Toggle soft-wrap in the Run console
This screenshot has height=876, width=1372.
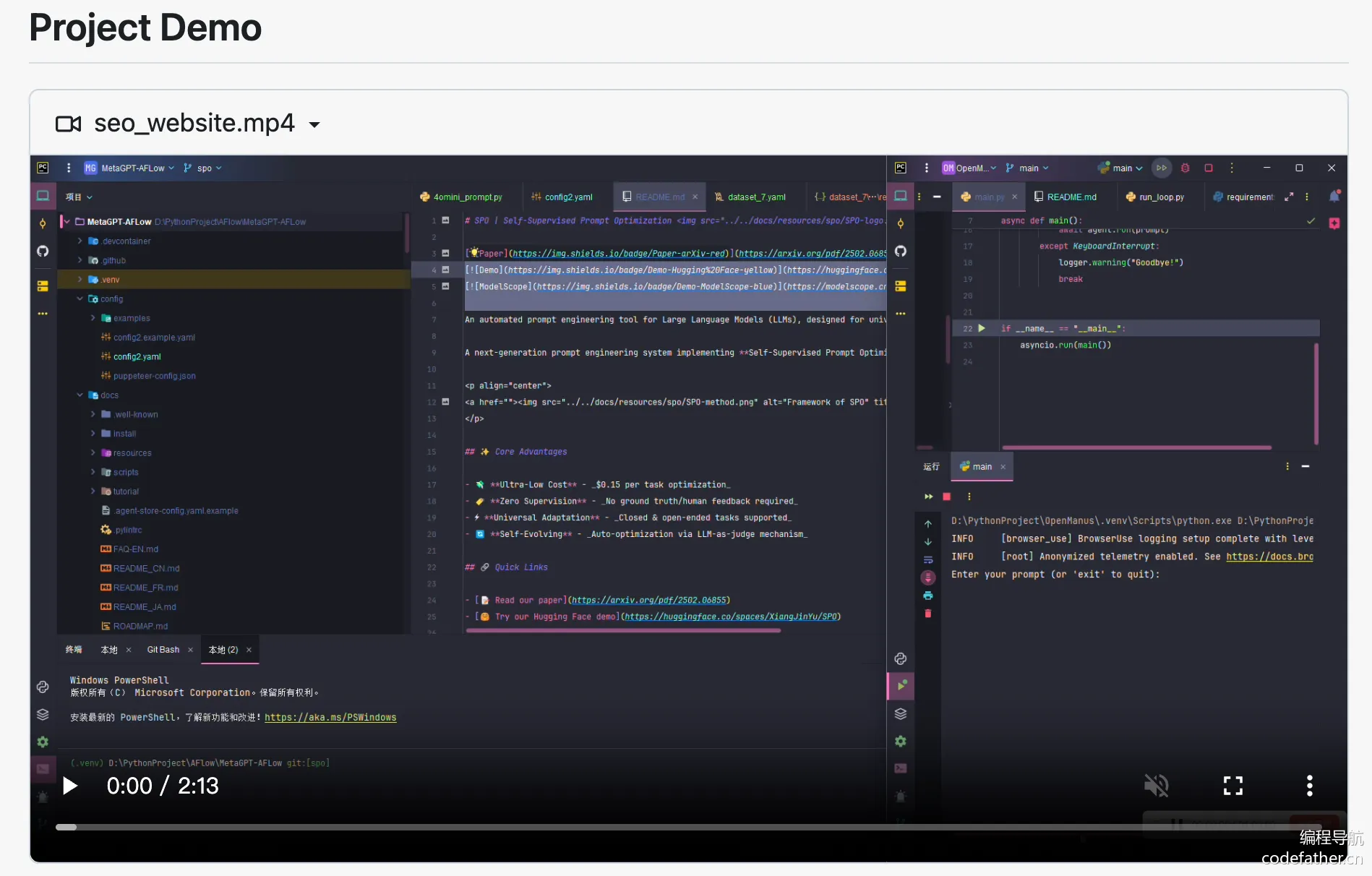click(928, 559)
